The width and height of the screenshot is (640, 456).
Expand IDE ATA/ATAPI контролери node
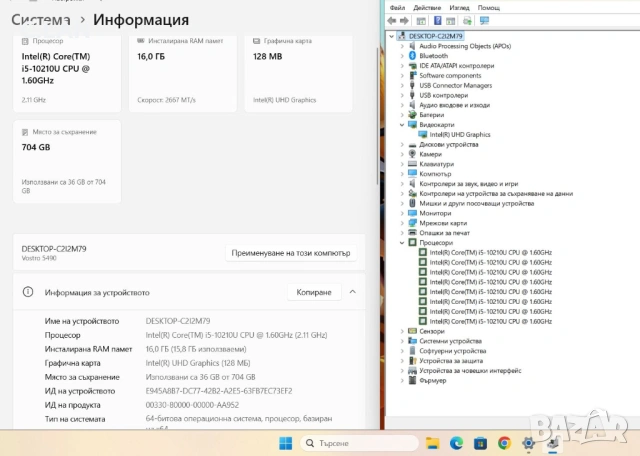402,66
